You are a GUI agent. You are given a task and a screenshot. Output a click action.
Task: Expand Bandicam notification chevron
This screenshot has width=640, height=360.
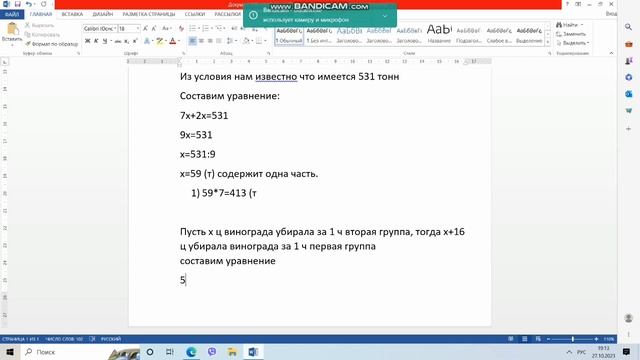click(x=384, y=16)
